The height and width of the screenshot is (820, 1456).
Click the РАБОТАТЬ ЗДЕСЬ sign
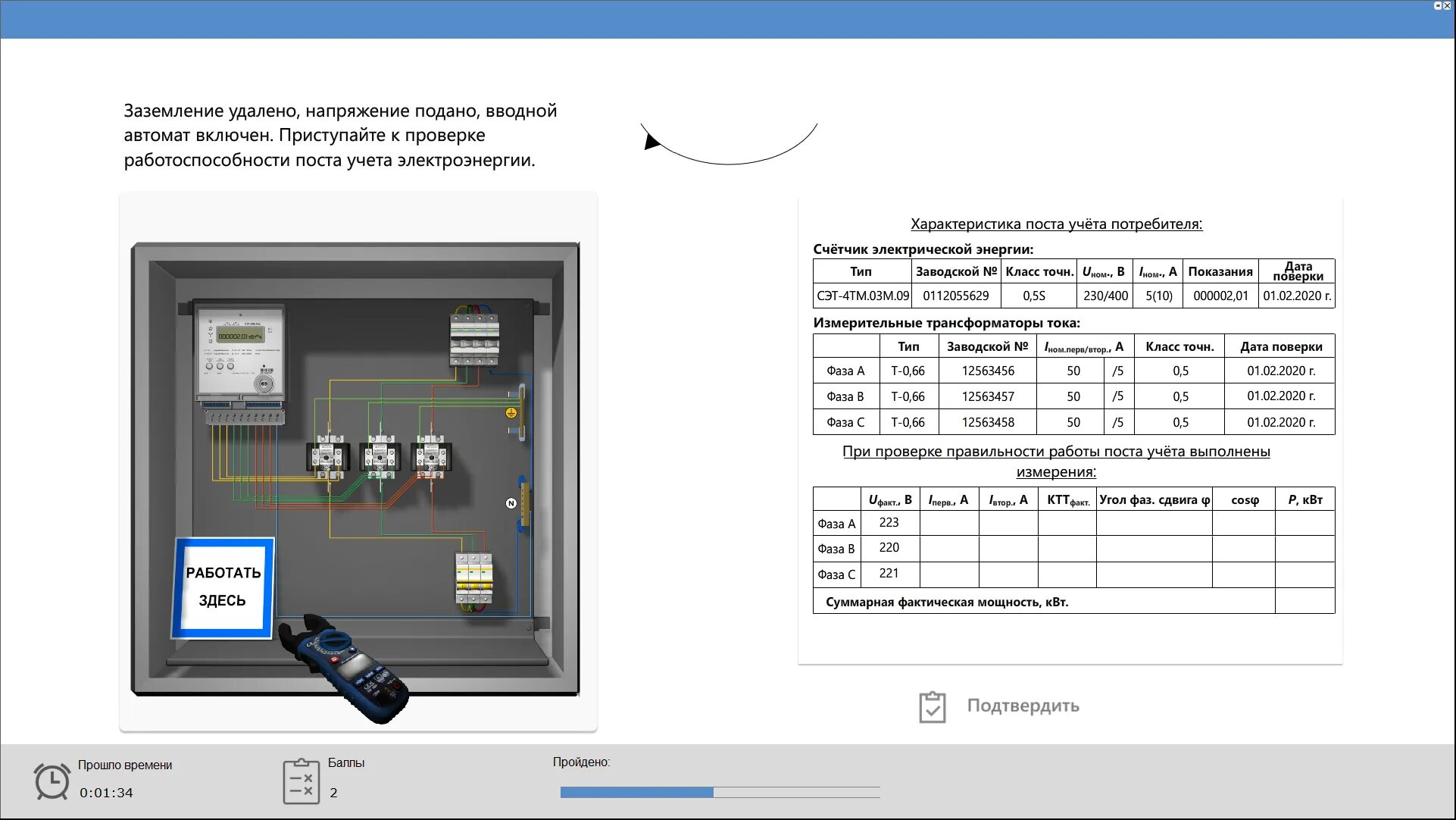pyautogui.click(x=223, y=587)
